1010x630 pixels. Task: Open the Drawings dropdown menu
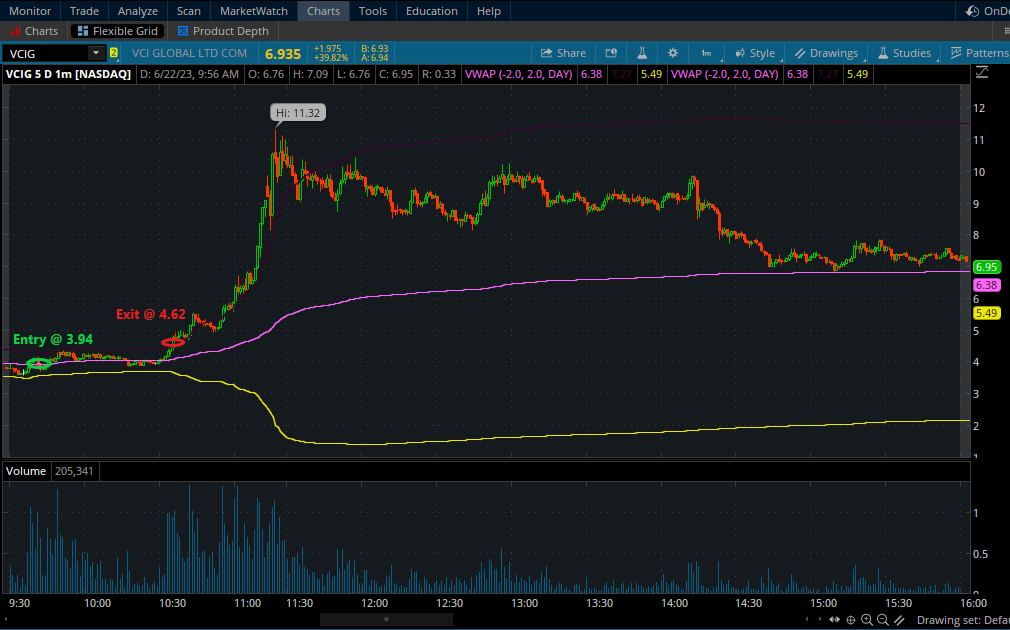coord(826,53)
